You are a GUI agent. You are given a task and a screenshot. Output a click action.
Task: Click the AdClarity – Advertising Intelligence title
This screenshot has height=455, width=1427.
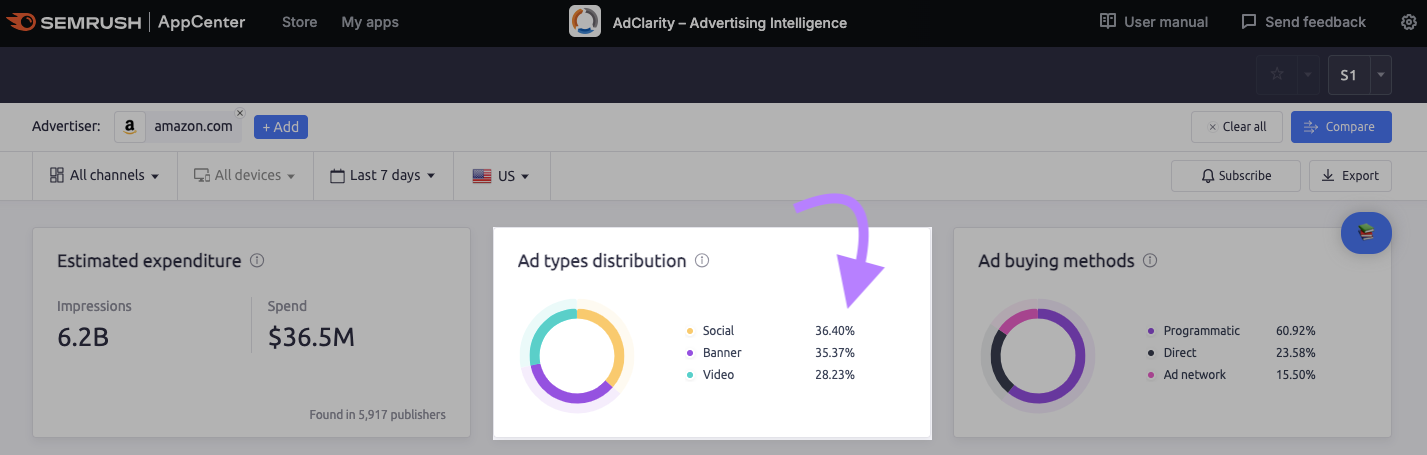(x=729, y=22)
